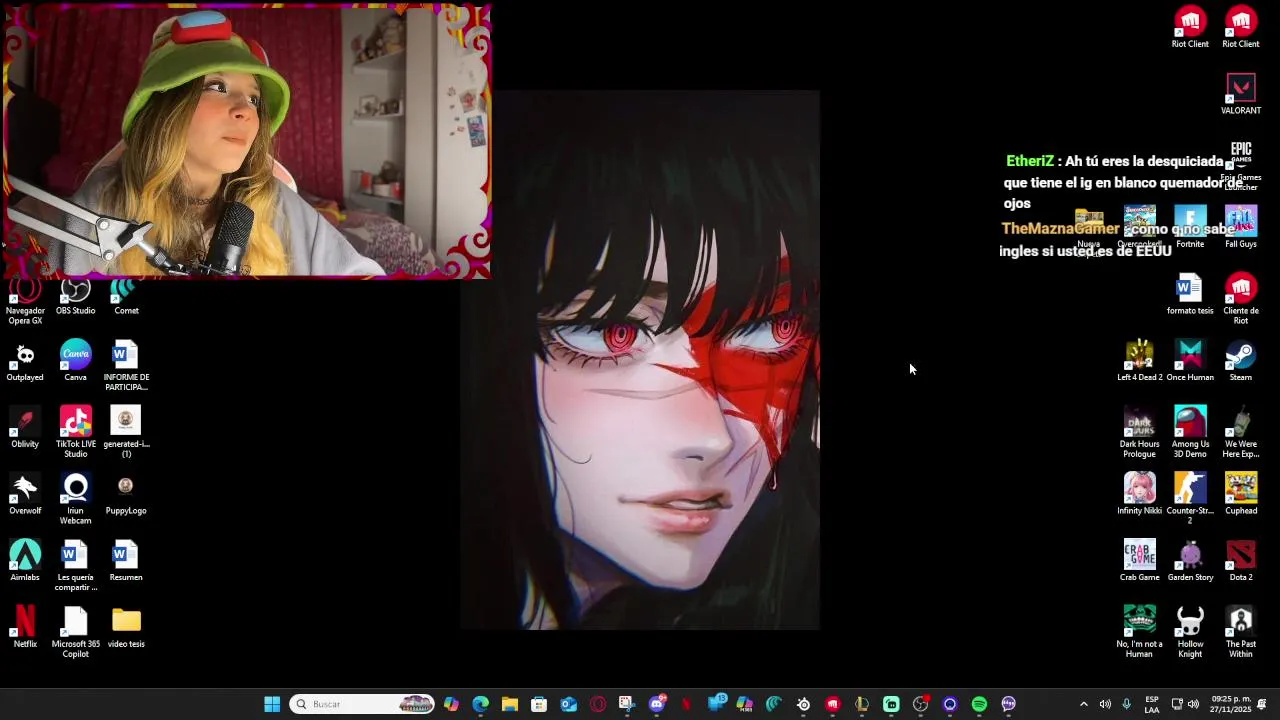The image size is (1280, 720).
Task: Launch the Aimlabs desktop shortcut
Action: (25, 561)
